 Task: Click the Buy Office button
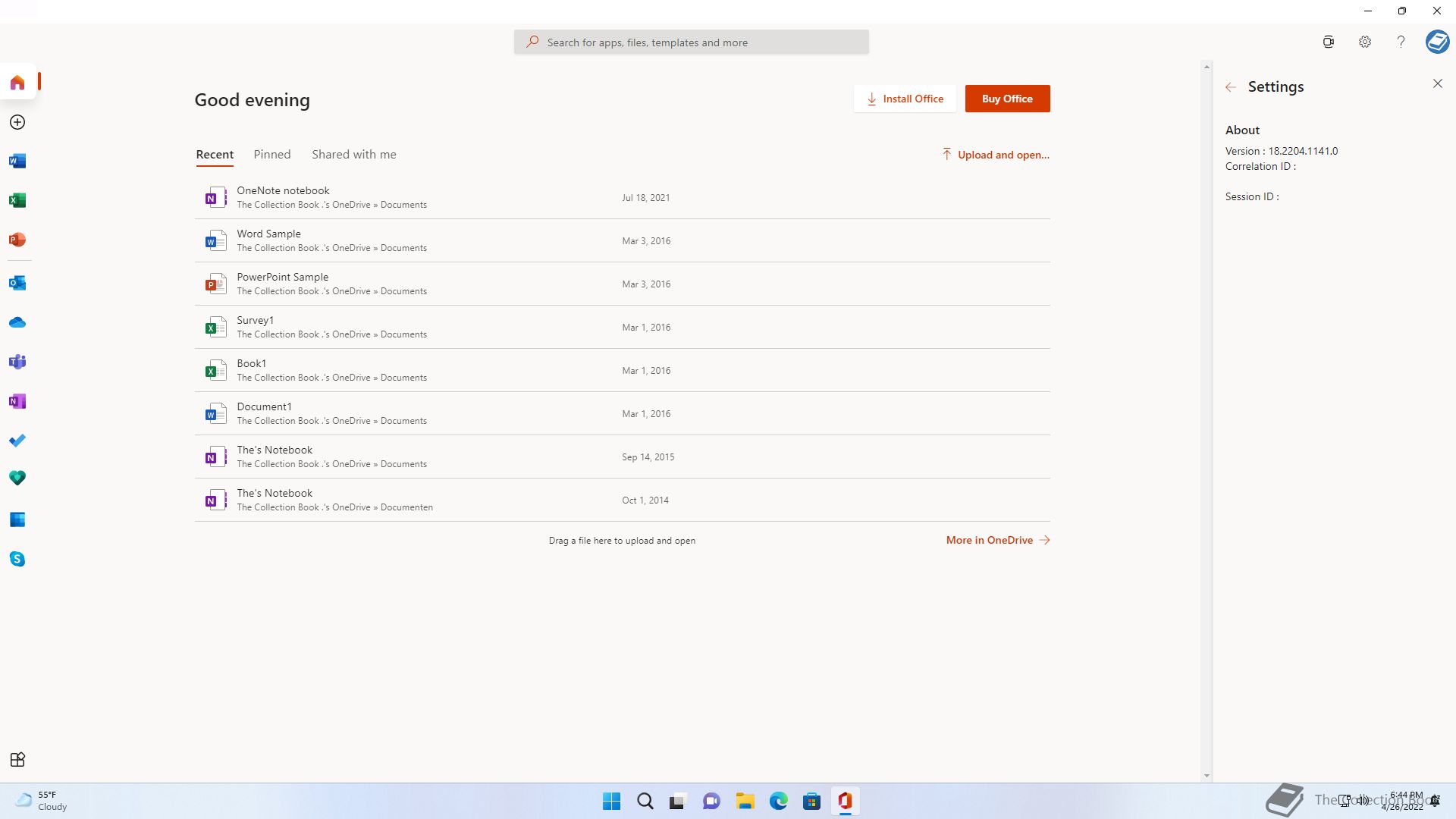point(1007,99)
